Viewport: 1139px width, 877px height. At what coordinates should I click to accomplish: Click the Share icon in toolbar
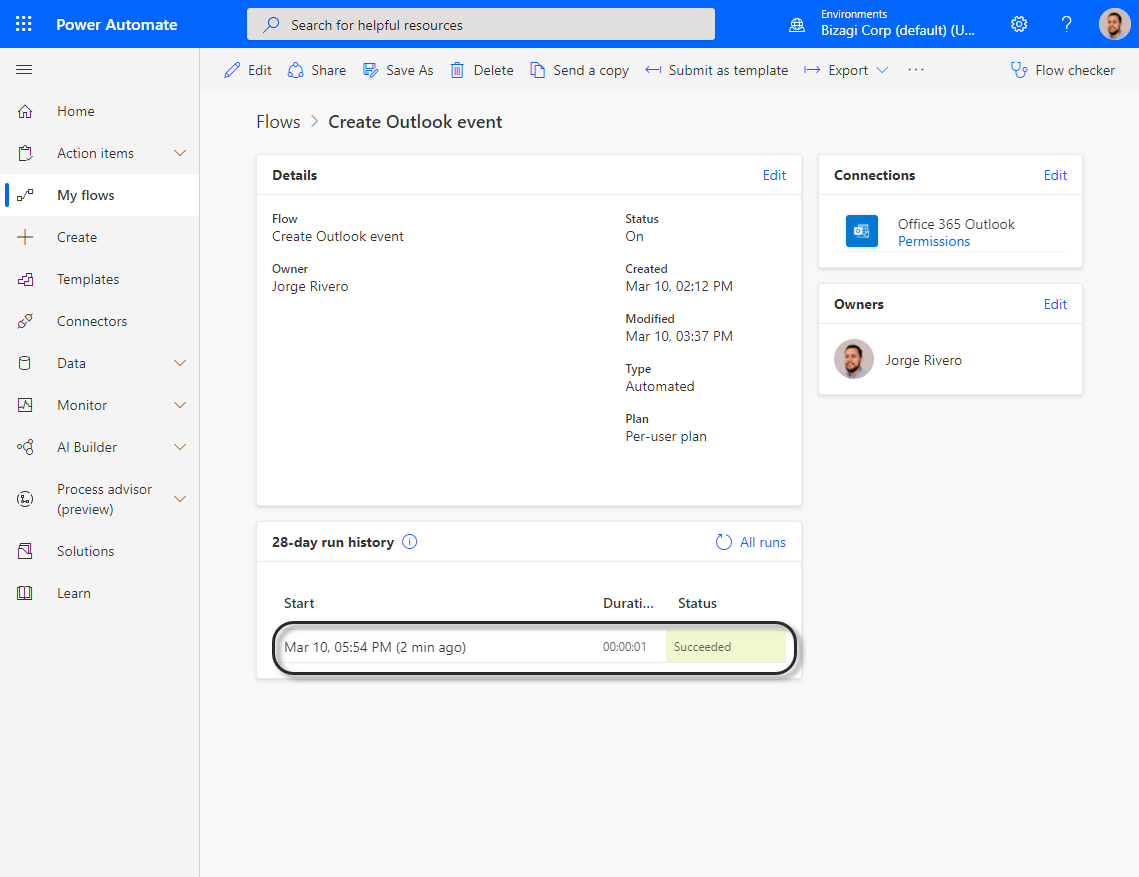coord(296,70)
